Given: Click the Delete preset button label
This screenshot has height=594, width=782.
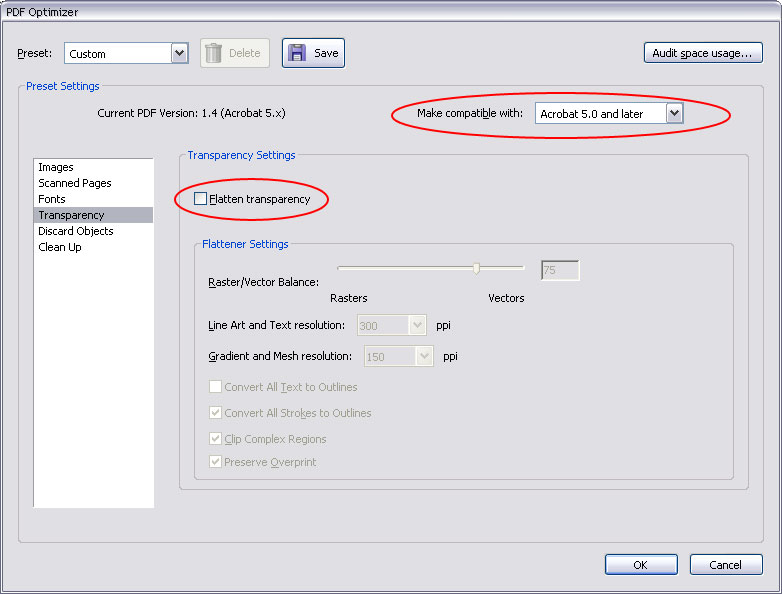Looking at the screenshot, I should [244, 53].
